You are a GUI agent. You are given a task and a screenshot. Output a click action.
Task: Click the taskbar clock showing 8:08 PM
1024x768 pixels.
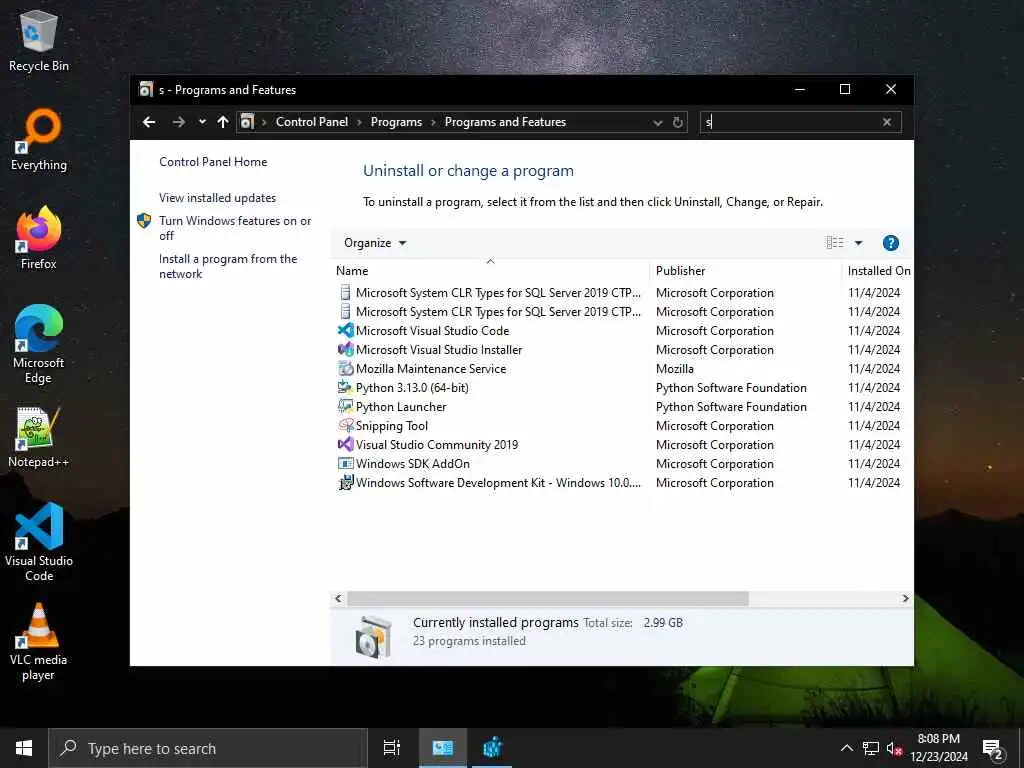point(938,748)
